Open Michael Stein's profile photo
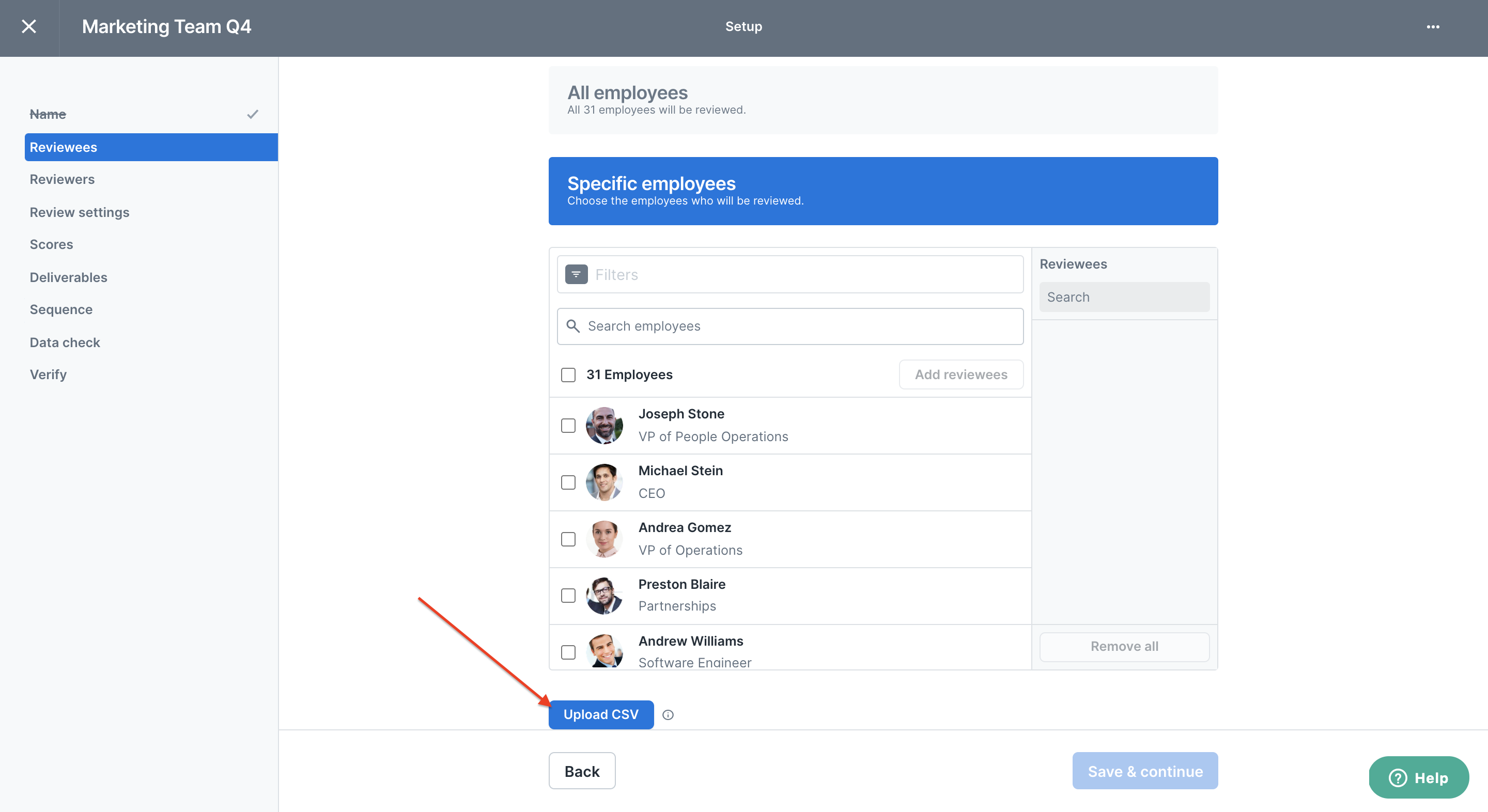 (604, 482)
